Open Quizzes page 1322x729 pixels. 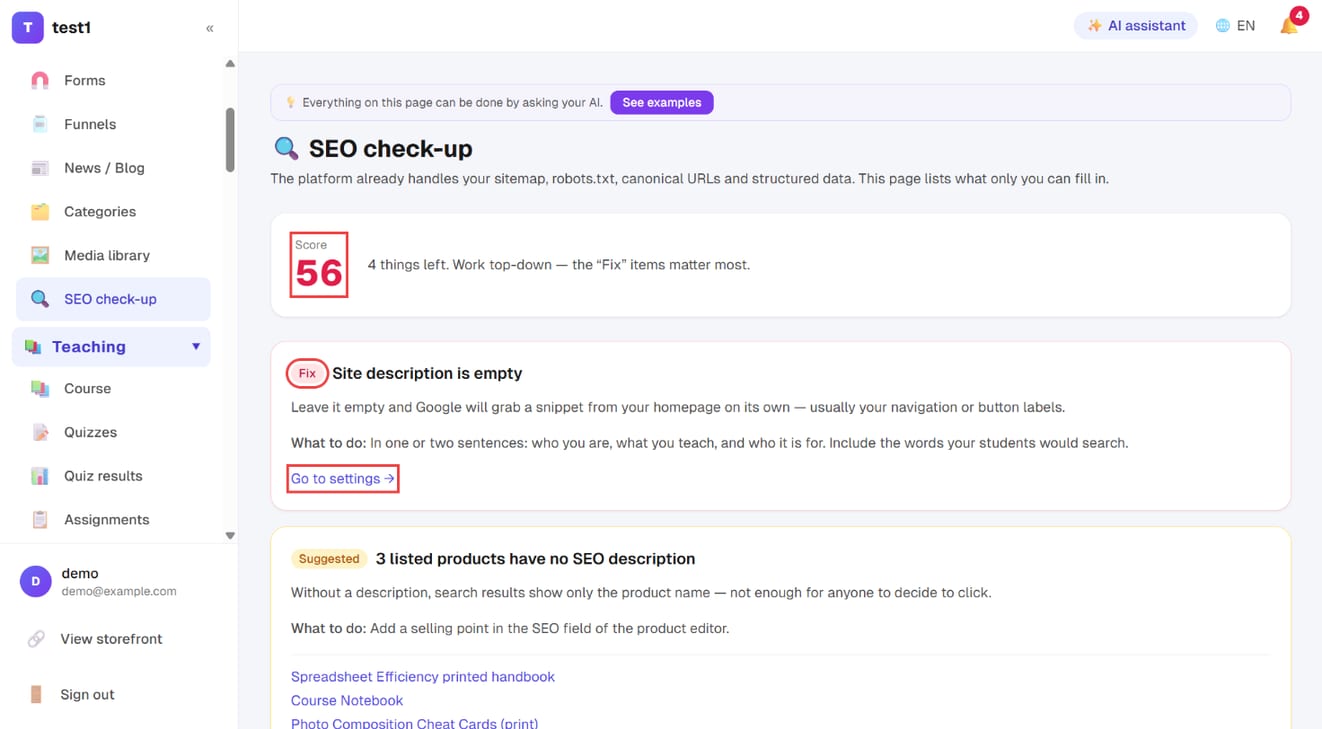point(113,432)
